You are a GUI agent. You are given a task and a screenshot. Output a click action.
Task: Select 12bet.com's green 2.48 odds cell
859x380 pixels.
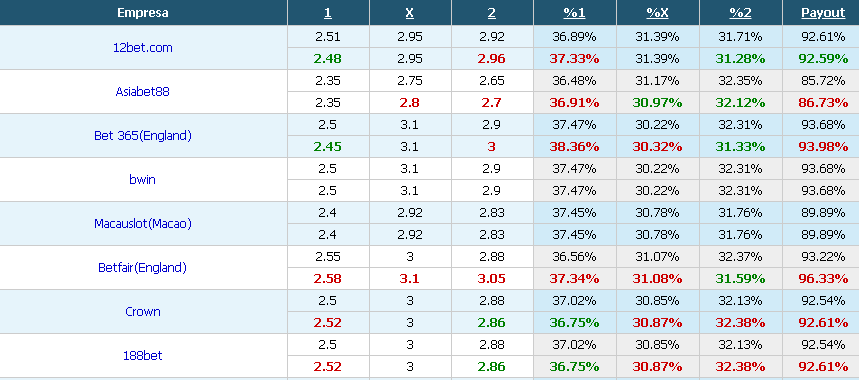pos(328,59)
